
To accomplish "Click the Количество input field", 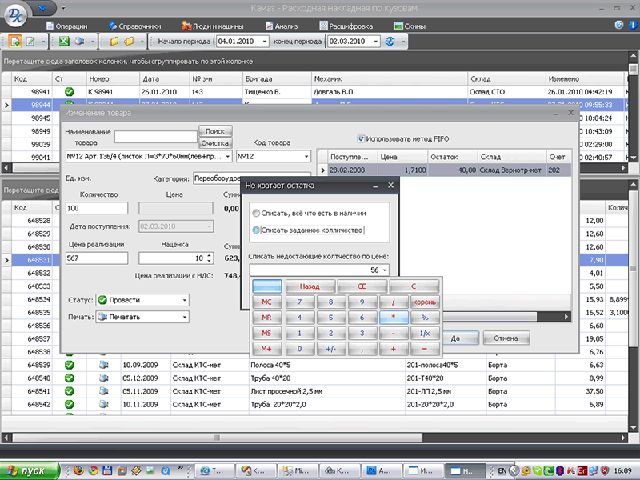I will [x=97, y=208].
